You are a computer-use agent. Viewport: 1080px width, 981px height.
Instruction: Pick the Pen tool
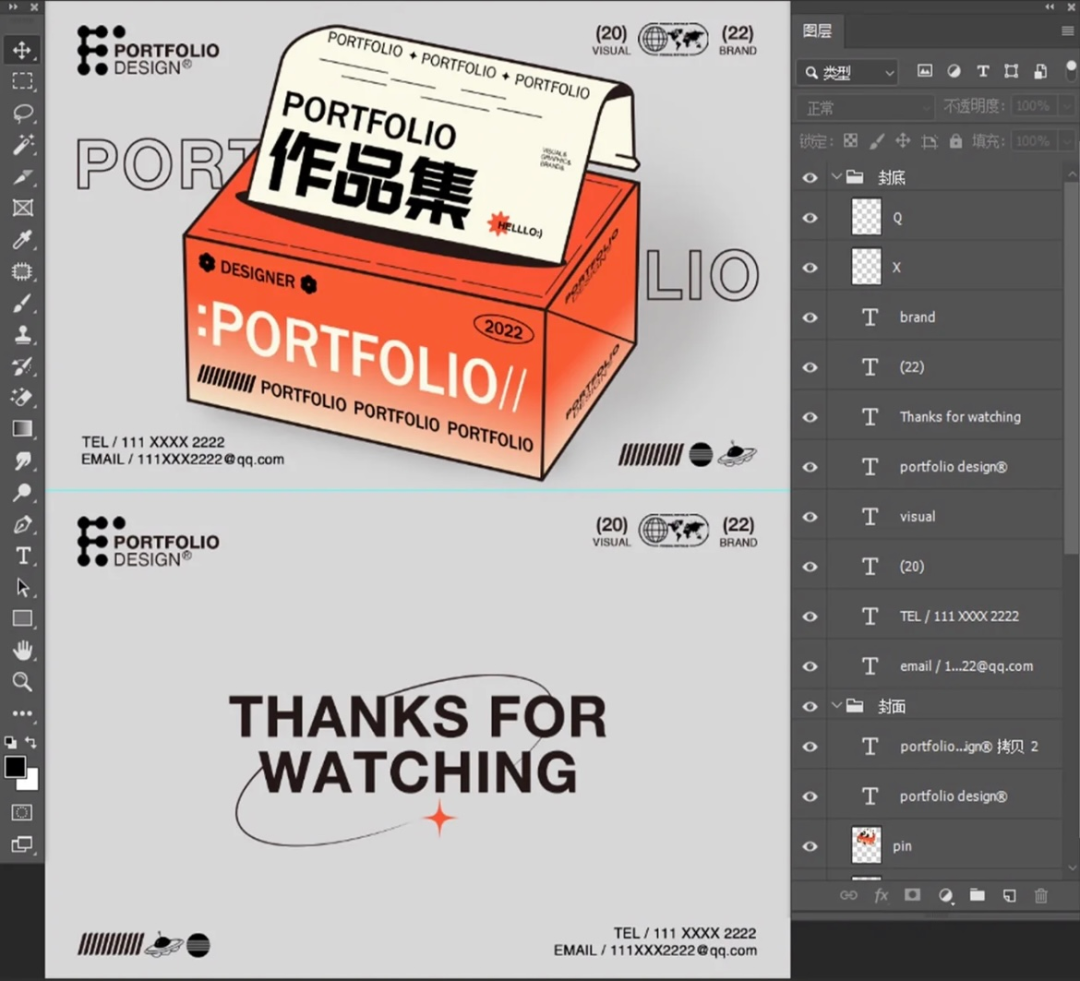(x=22, y=524)
